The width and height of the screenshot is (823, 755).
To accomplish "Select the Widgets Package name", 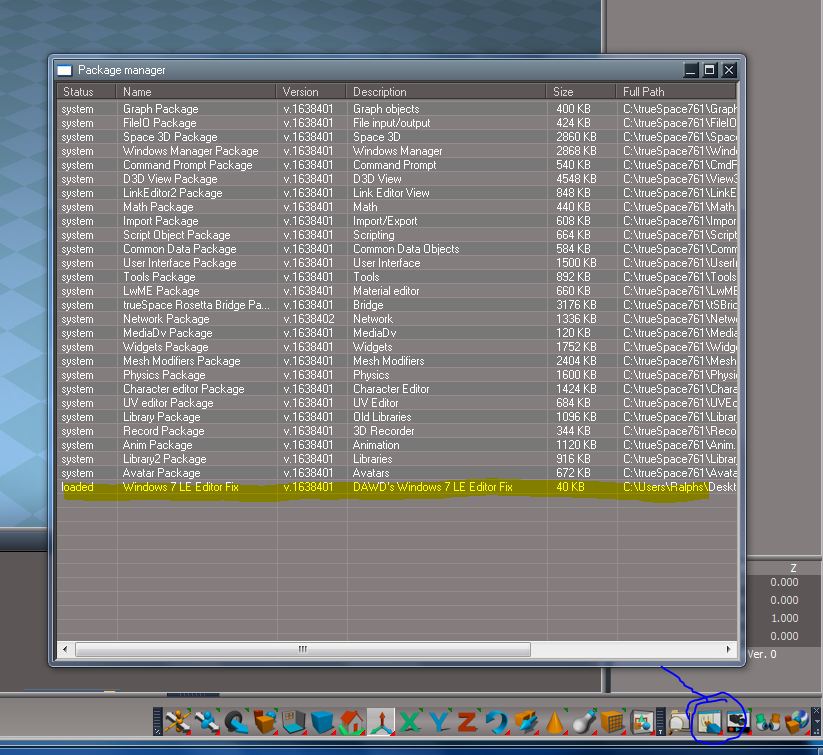I will coord(165,347).
